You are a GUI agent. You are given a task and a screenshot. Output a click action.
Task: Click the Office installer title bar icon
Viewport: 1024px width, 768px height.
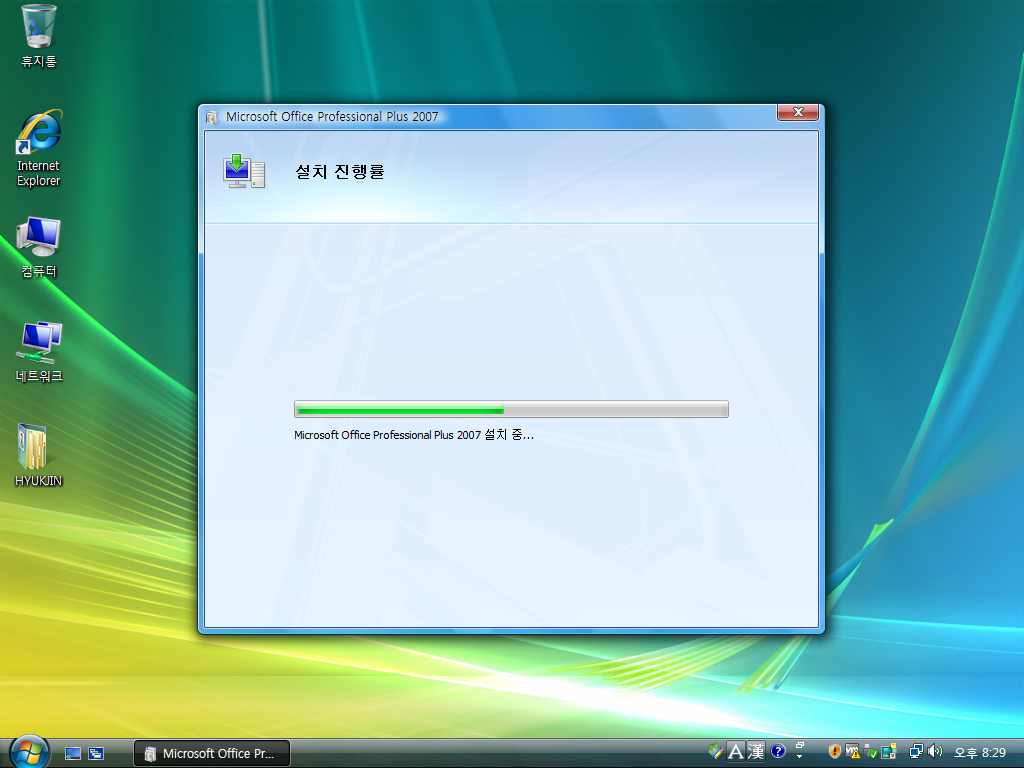tap(212, 118)
